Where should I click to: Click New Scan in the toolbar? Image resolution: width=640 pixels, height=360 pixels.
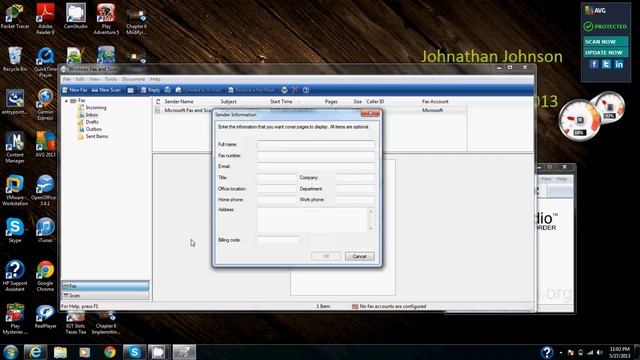[106, 90]
